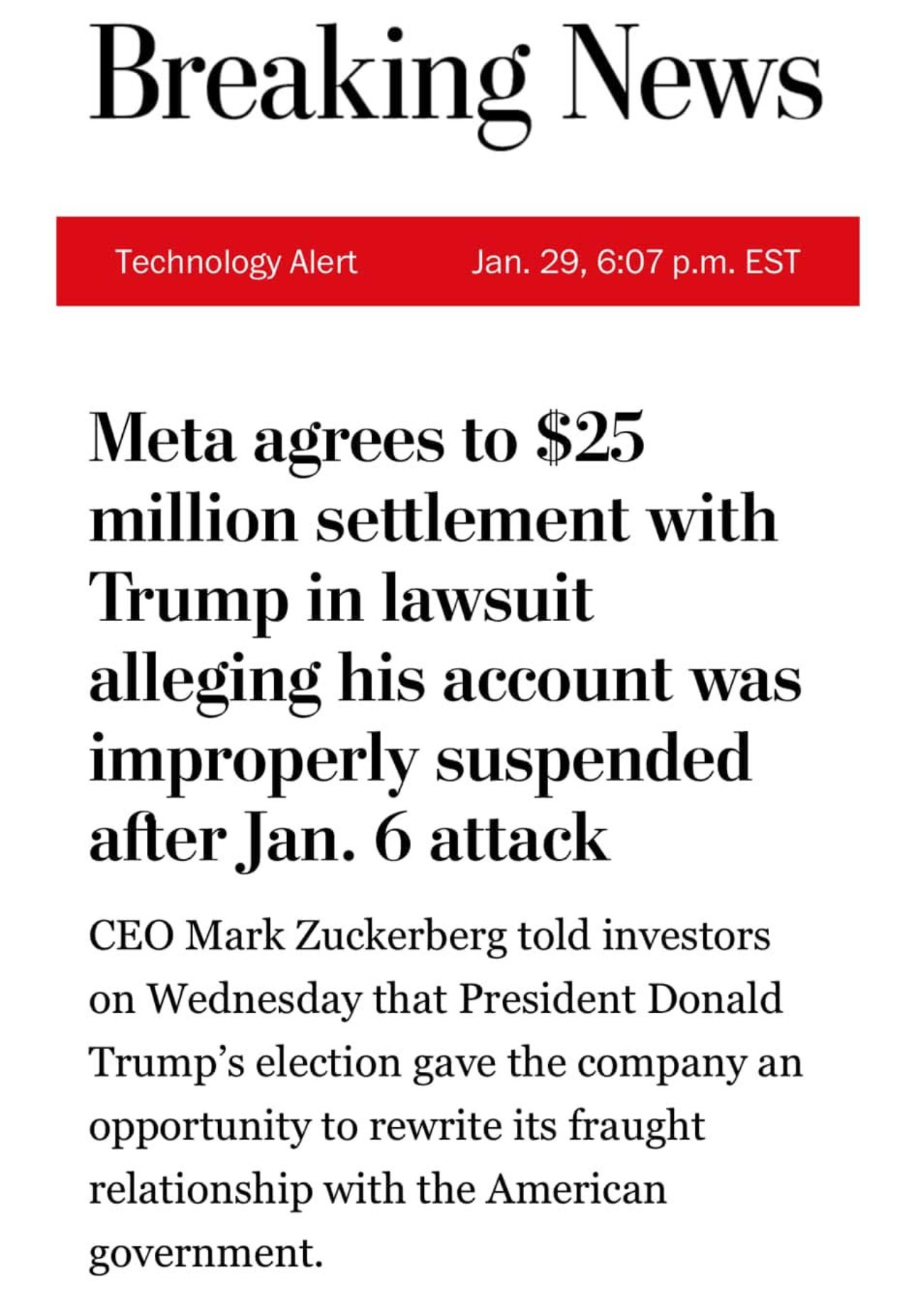The height and width of the screenshot is (1316, 916).
Task: Click "Trump" in the bold headline
Action: coord(189,599)
